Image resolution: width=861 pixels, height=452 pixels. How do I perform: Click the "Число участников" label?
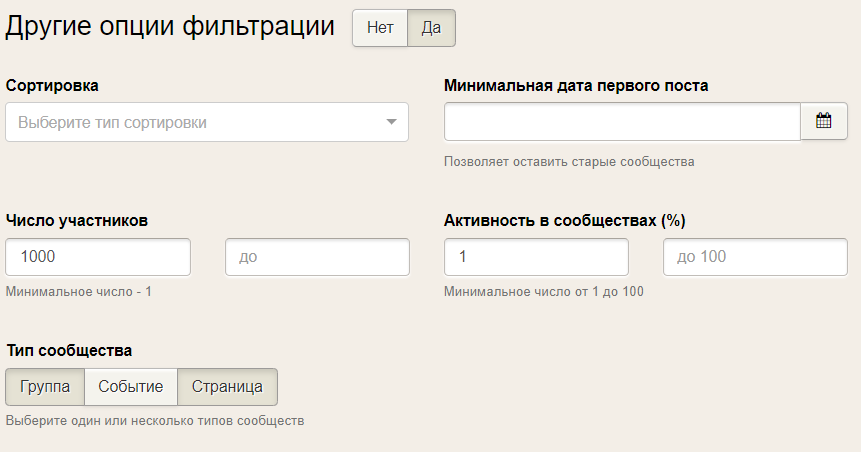77,220
